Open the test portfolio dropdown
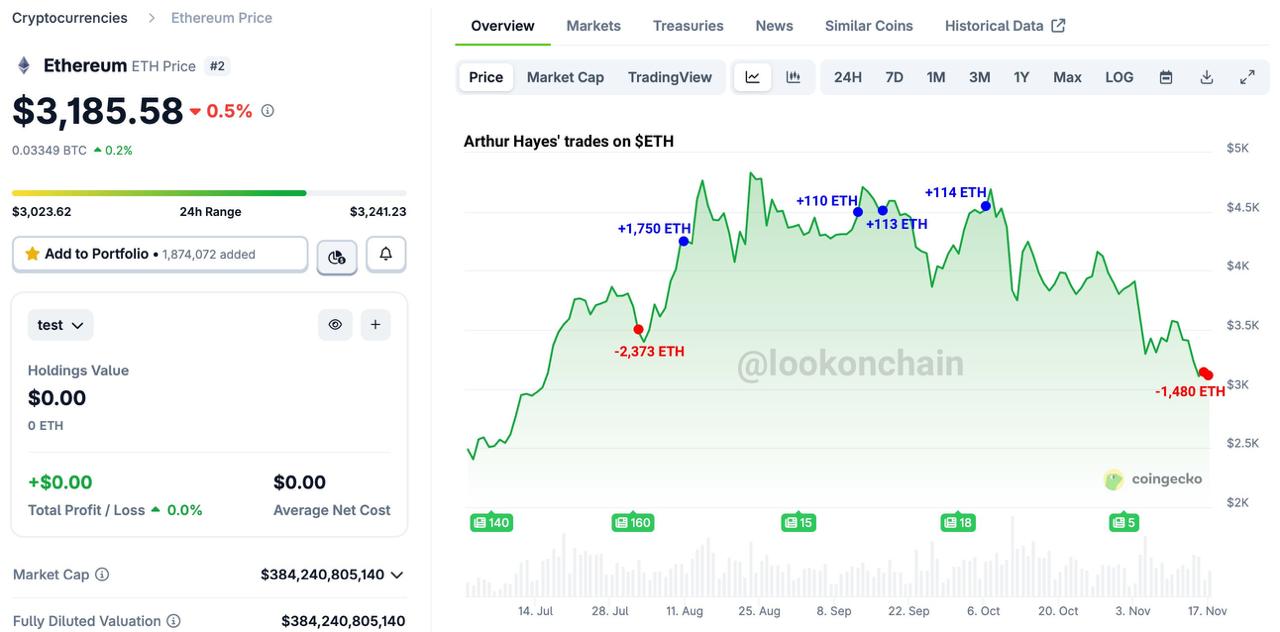 click(61, 325)
